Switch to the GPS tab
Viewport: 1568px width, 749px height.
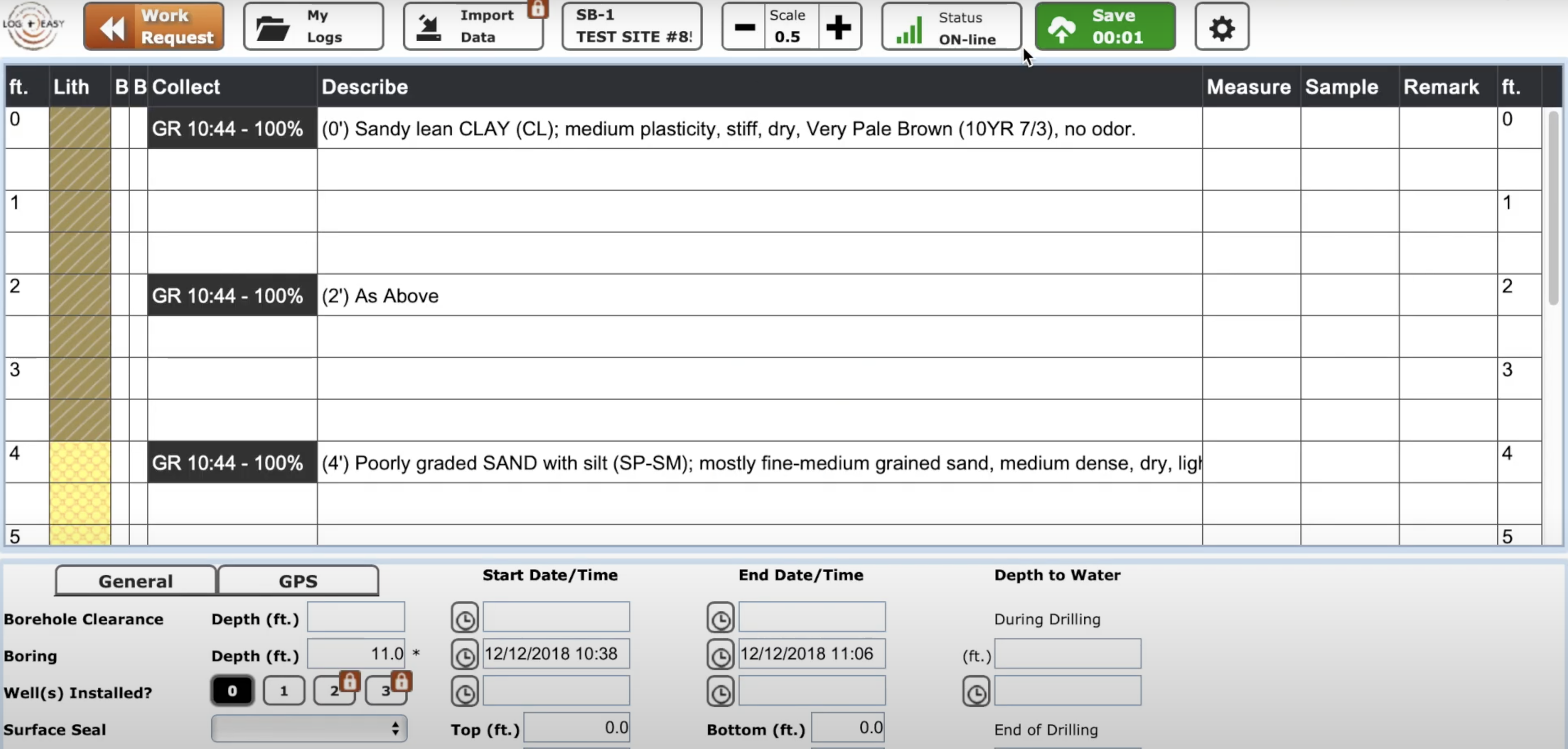click(x=298, y=581)
